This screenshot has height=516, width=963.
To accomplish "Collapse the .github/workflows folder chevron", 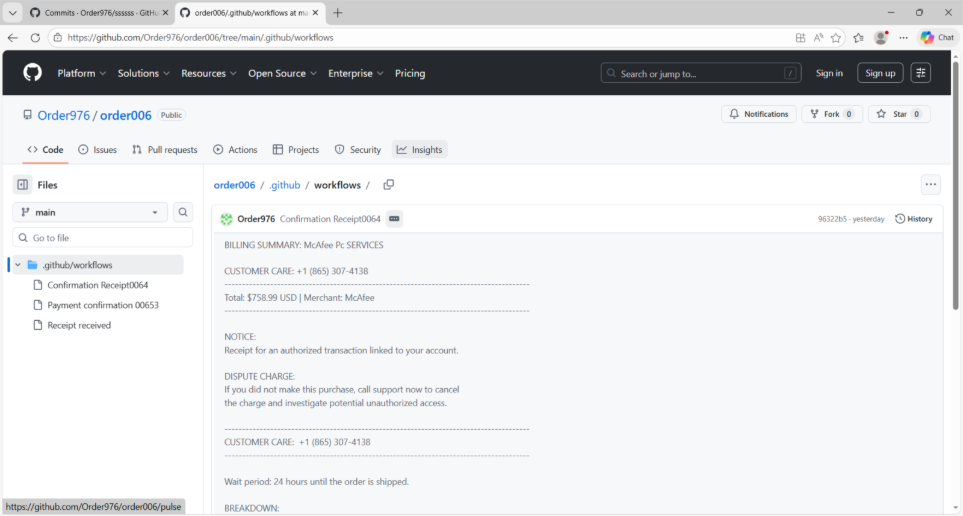I will 18,265.
